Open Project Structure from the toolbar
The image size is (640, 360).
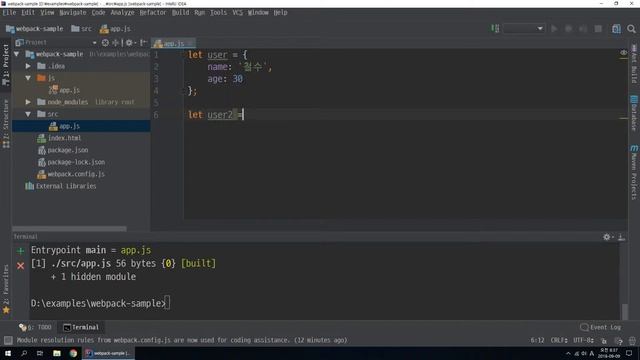point(616,29)
